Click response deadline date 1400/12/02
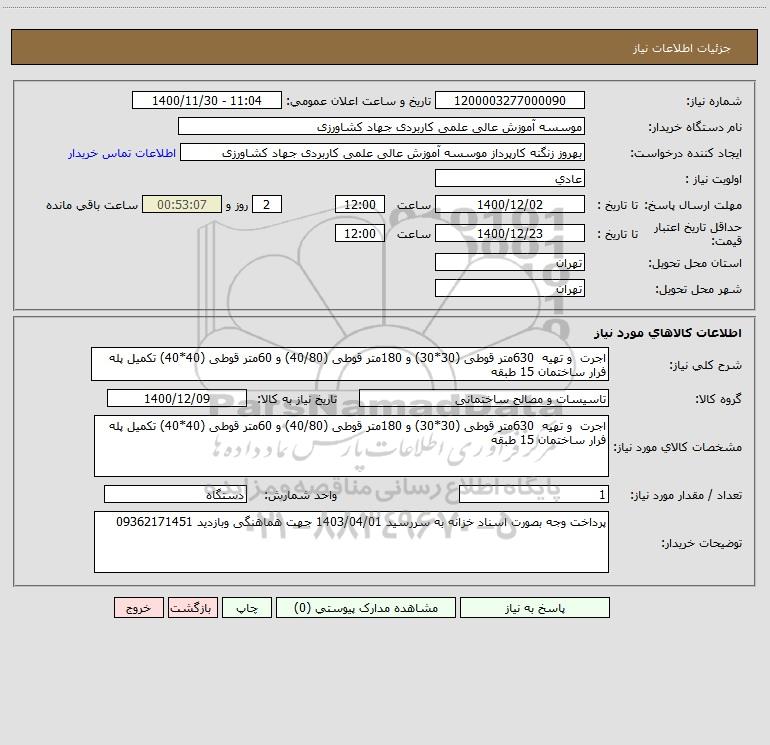The width and height of the screenshot is (770, 745). tap(510, 204)
